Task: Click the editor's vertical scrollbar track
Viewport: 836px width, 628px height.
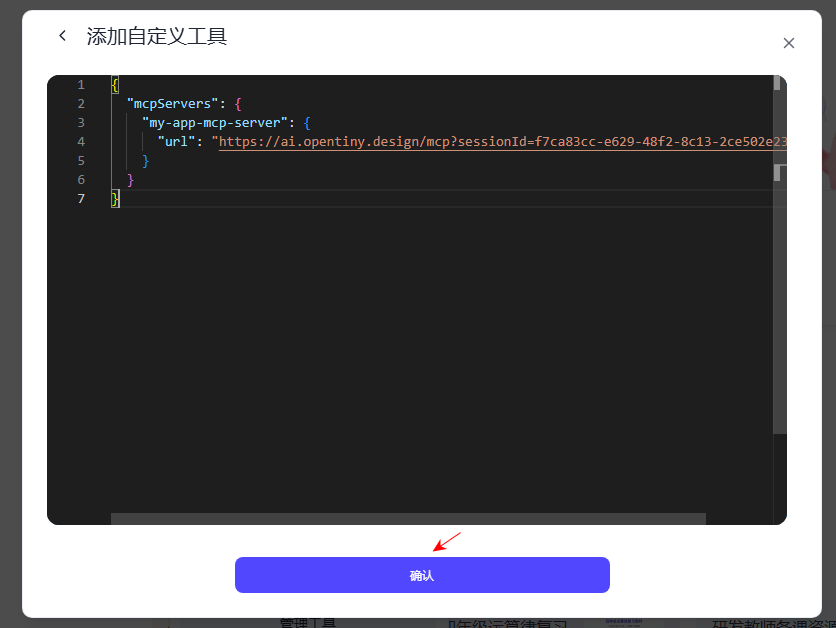Action: (x=779, y=300)
